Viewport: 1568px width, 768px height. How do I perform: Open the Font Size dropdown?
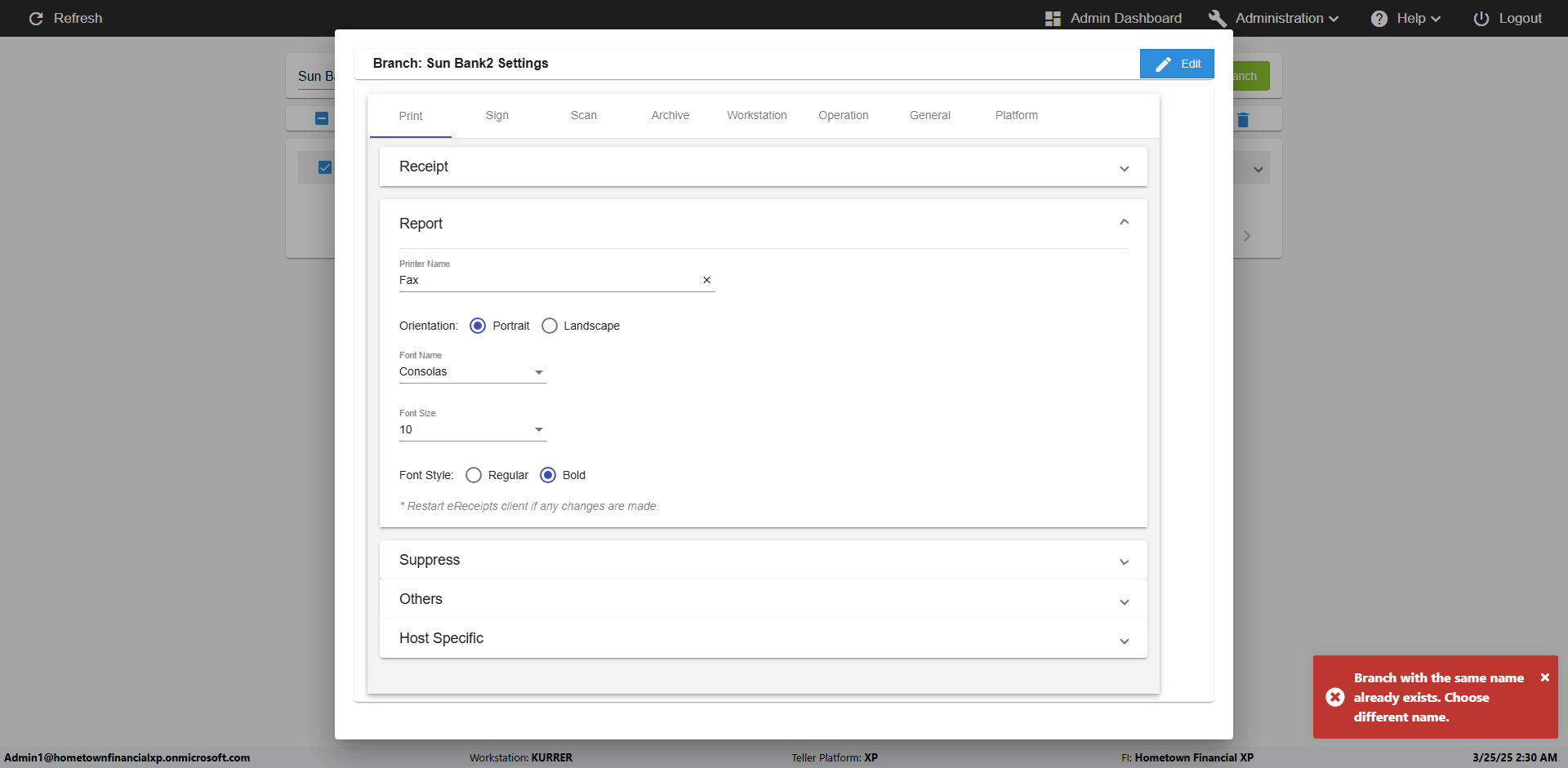[x=472, y=430]
